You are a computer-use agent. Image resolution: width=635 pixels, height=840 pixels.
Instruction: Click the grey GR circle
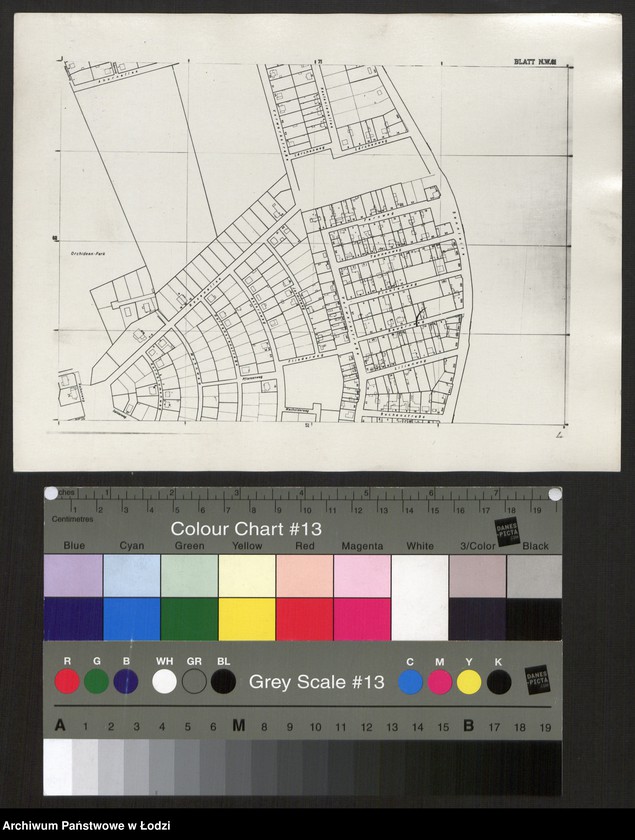194,682
